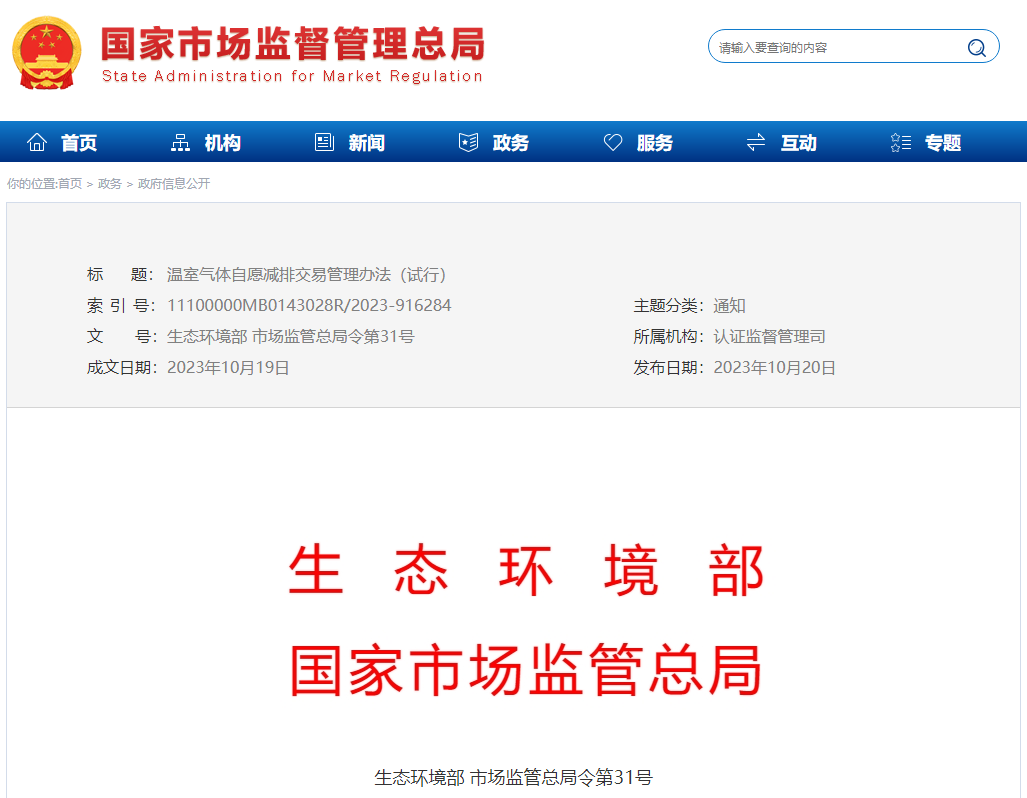
Task: Click the star-list icon beside 专题
Action: pos(901,142)
